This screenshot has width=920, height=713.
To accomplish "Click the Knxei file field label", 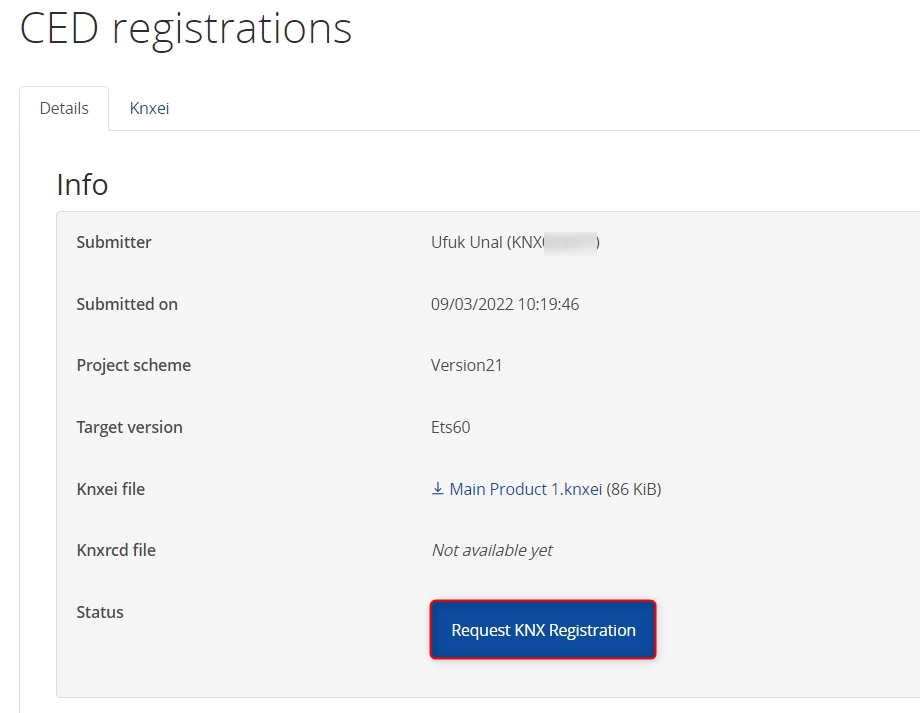I will click(110, 489).
